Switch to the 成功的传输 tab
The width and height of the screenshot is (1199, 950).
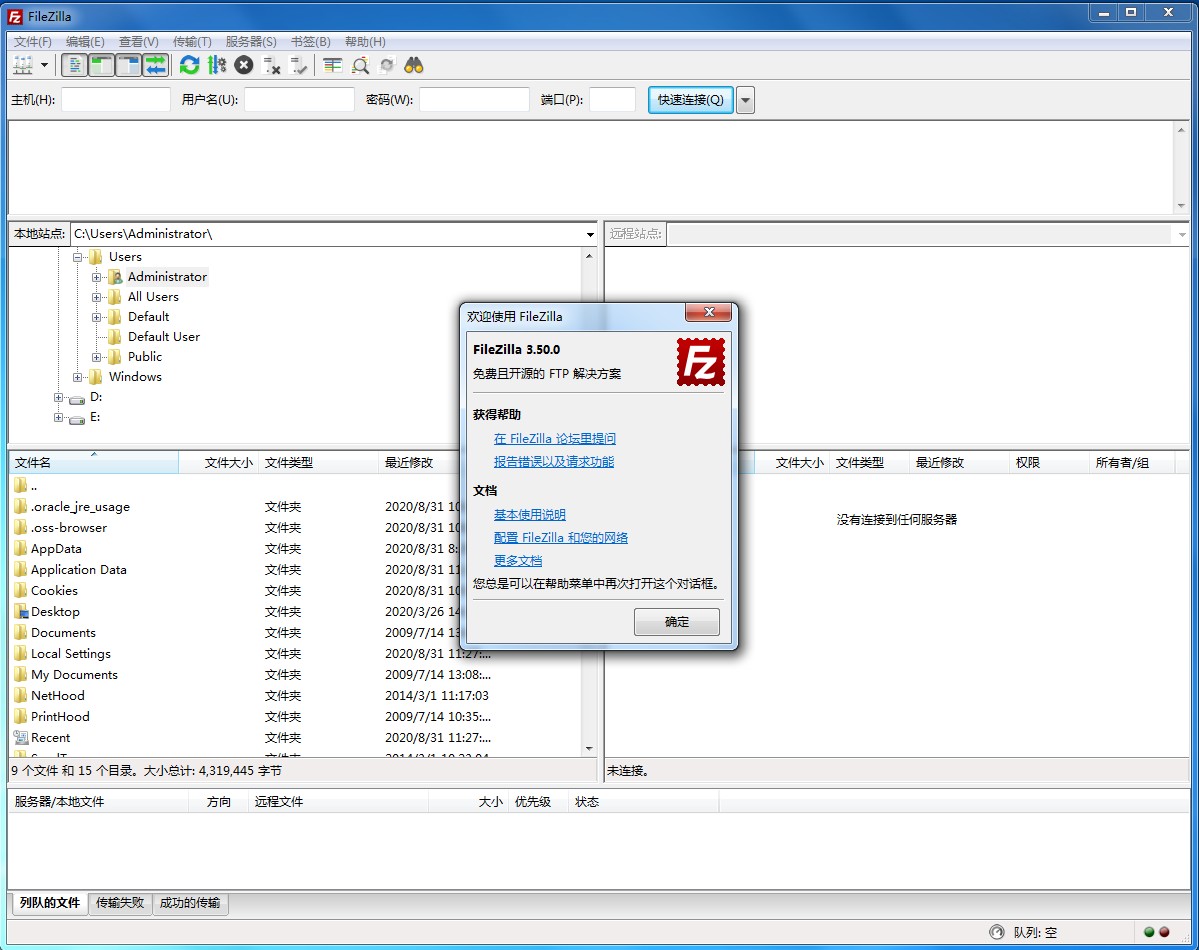[190, 903]
